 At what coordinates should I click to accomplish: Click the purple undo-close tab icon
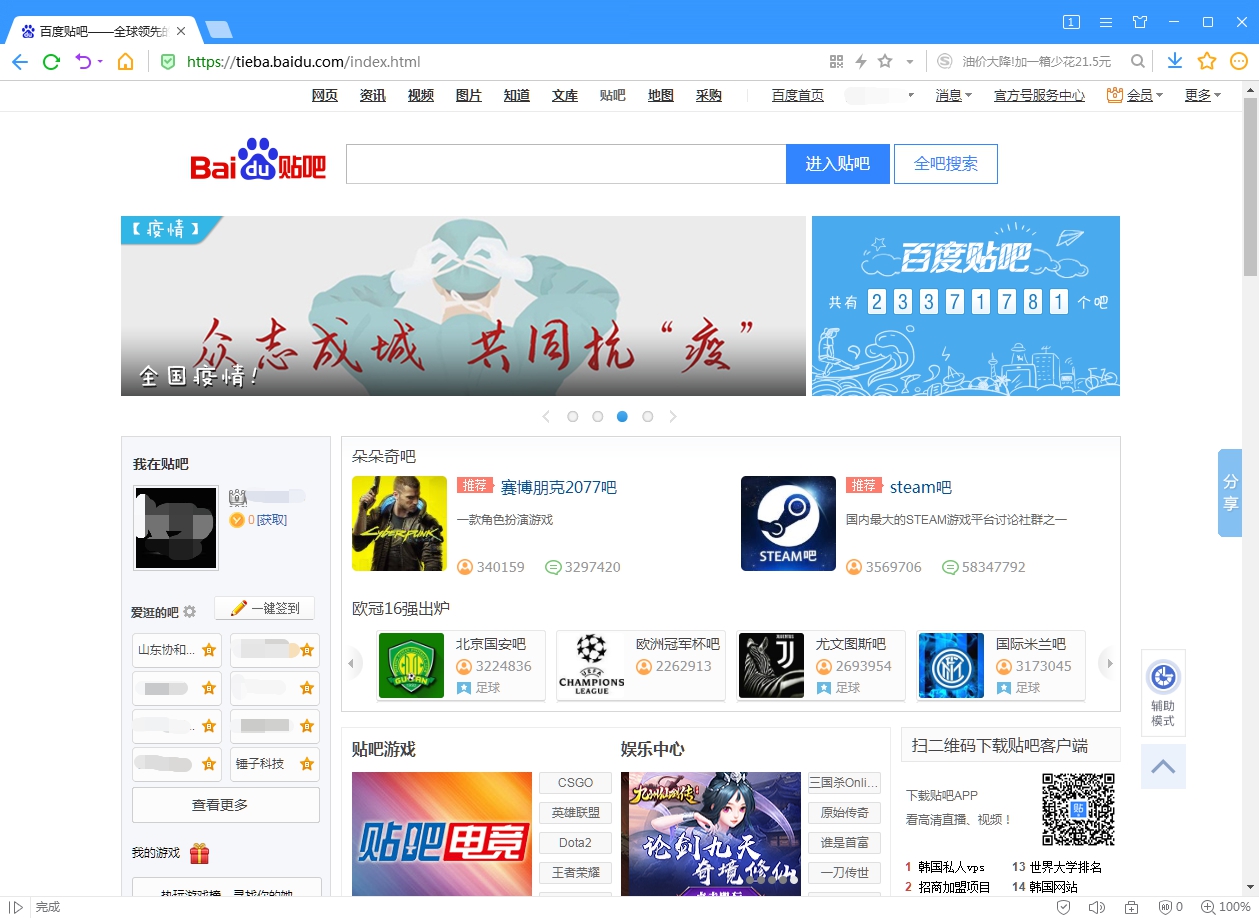pyautogui.click(x=83, y=62)
